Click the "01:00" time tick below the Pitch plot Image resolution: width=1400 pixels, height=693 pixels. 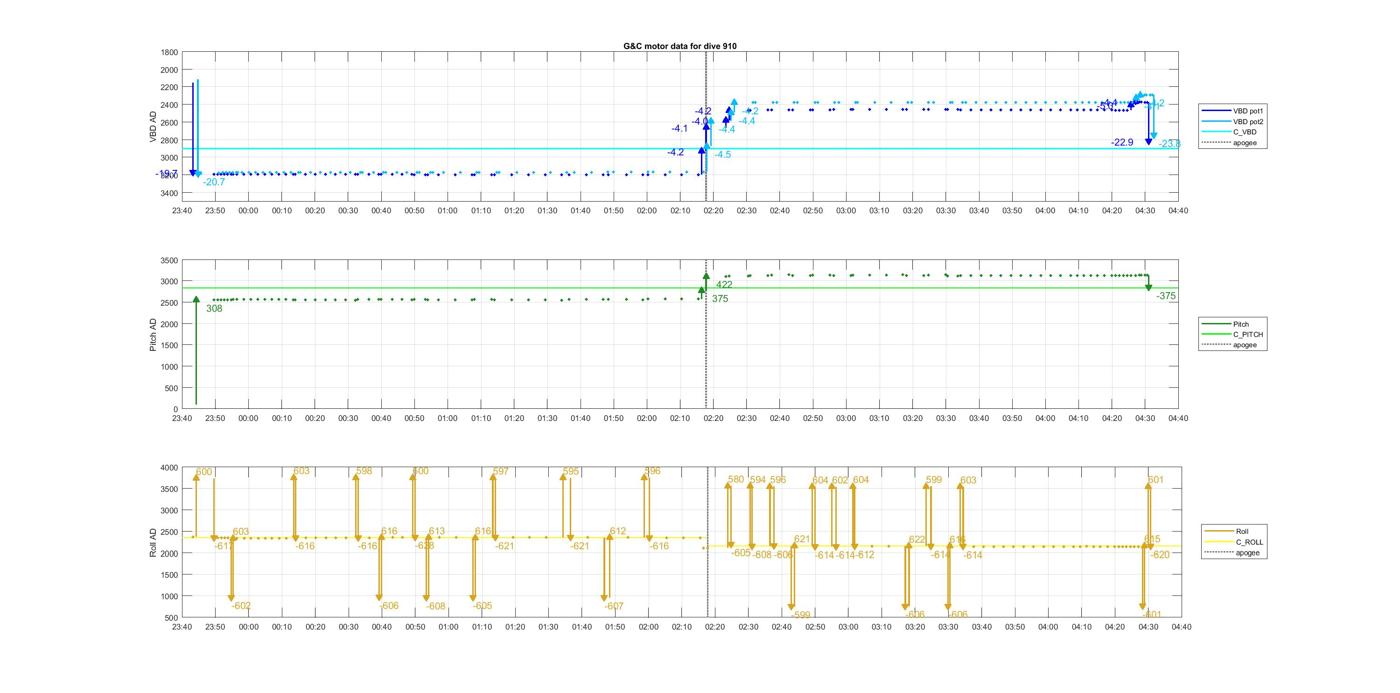pos(447,419)
